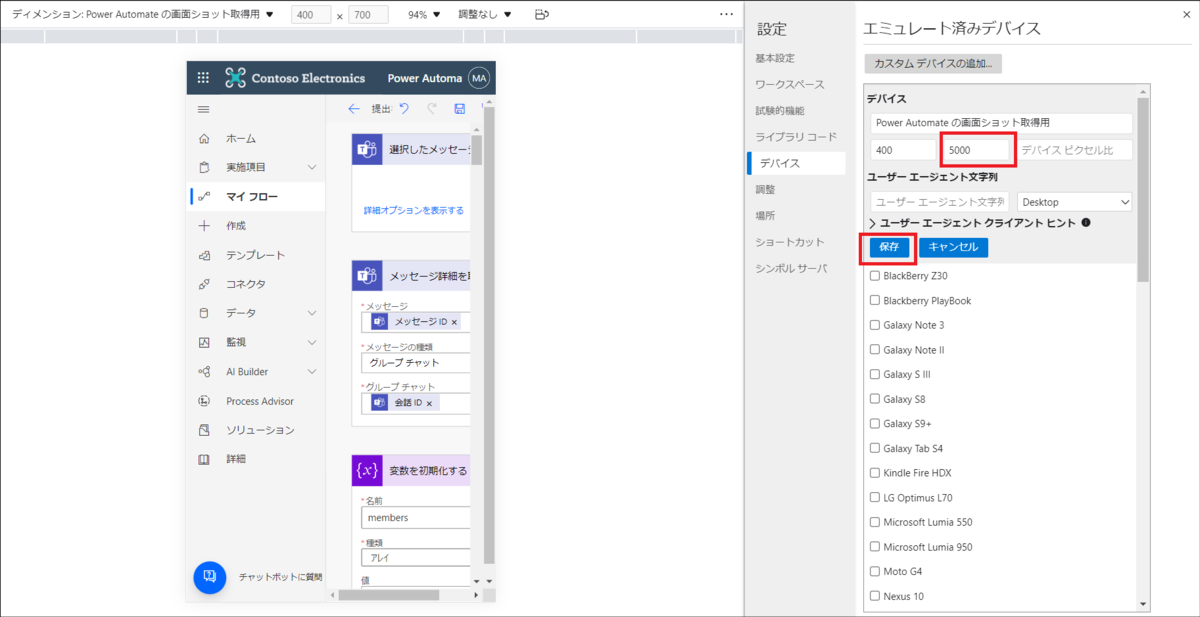
Task: Check the Galaxy Note II box
Action: coord(875,350)
